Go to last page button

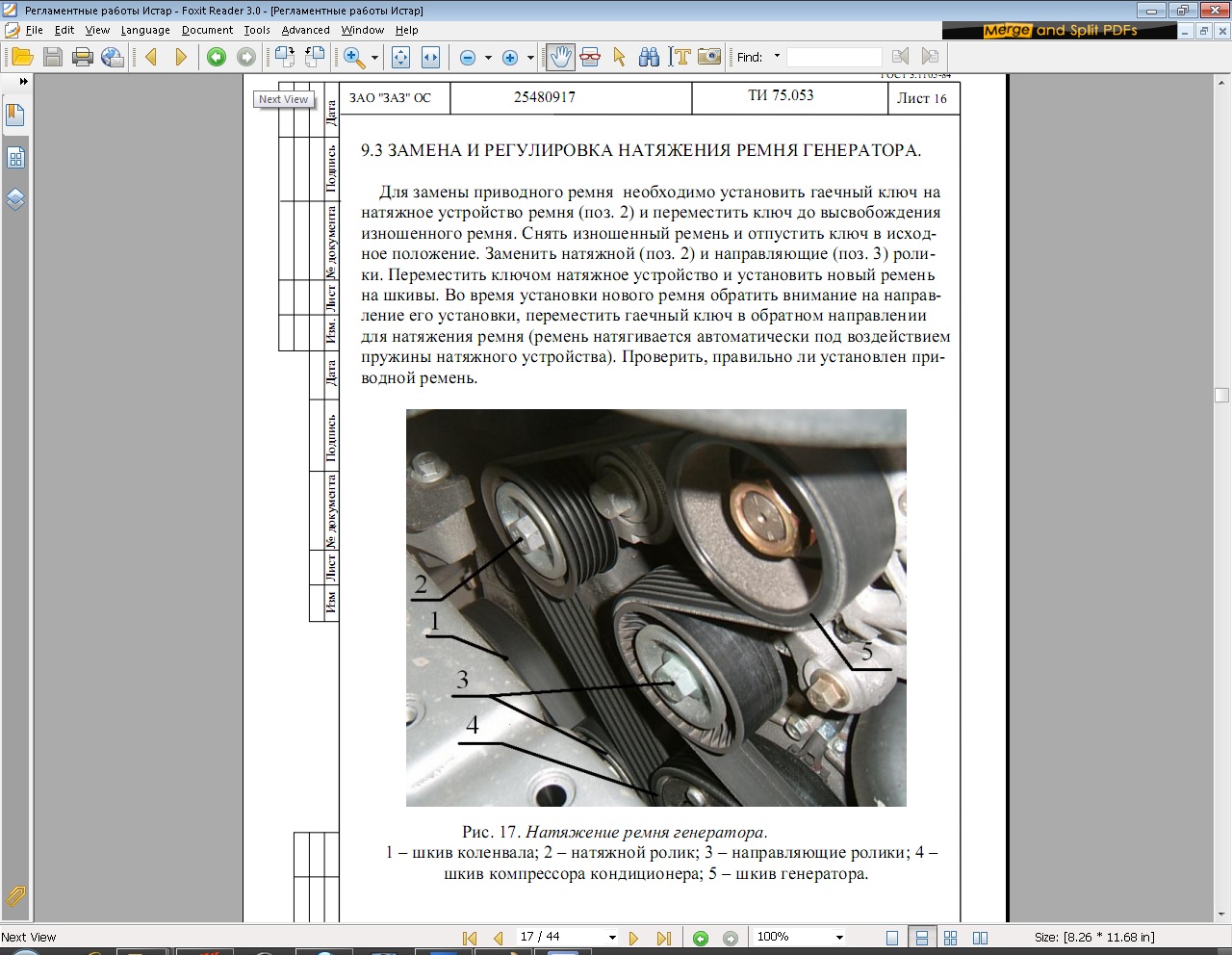663,938
